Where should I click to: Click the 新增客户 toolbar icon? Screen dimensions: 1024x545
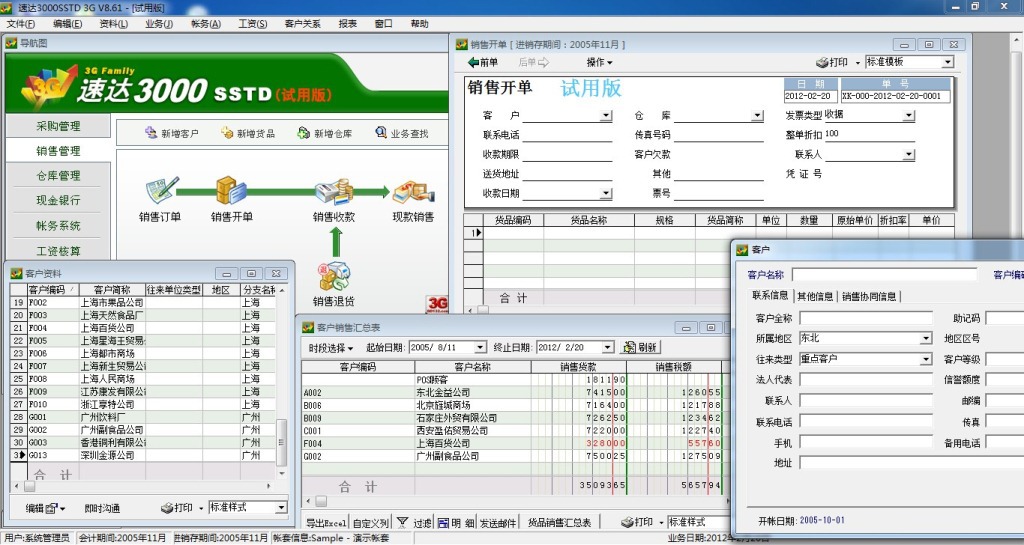point(151,132)
